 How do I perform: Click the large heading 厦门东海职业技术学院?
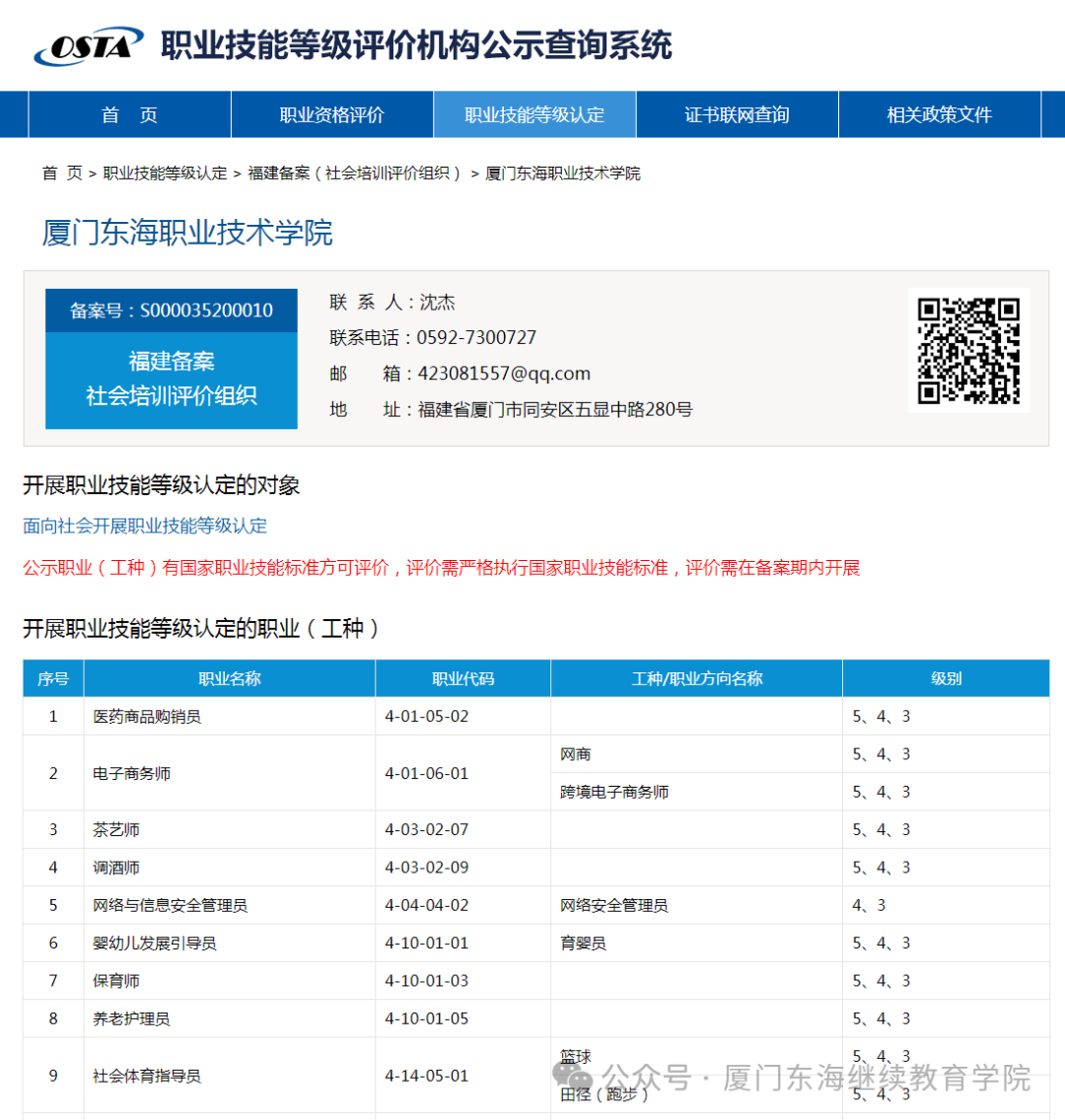pyautogui.click(x=187, y=233)
